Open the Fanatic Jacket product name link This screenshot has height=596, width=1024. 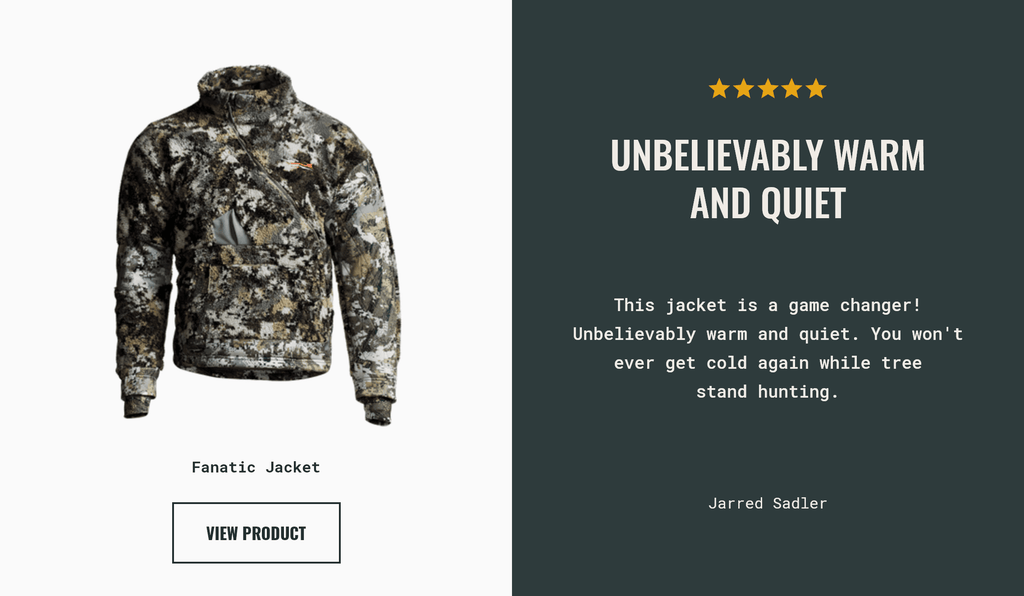[x=256, y=467]
